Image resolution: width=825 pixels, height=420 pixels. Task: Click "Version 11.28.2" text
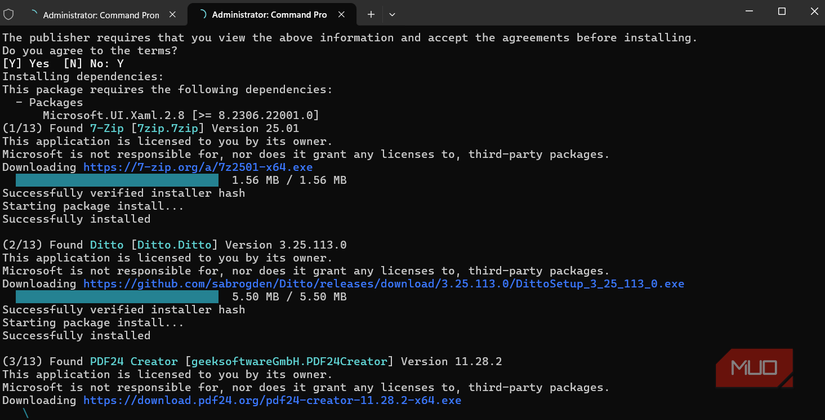pos(451,362)
